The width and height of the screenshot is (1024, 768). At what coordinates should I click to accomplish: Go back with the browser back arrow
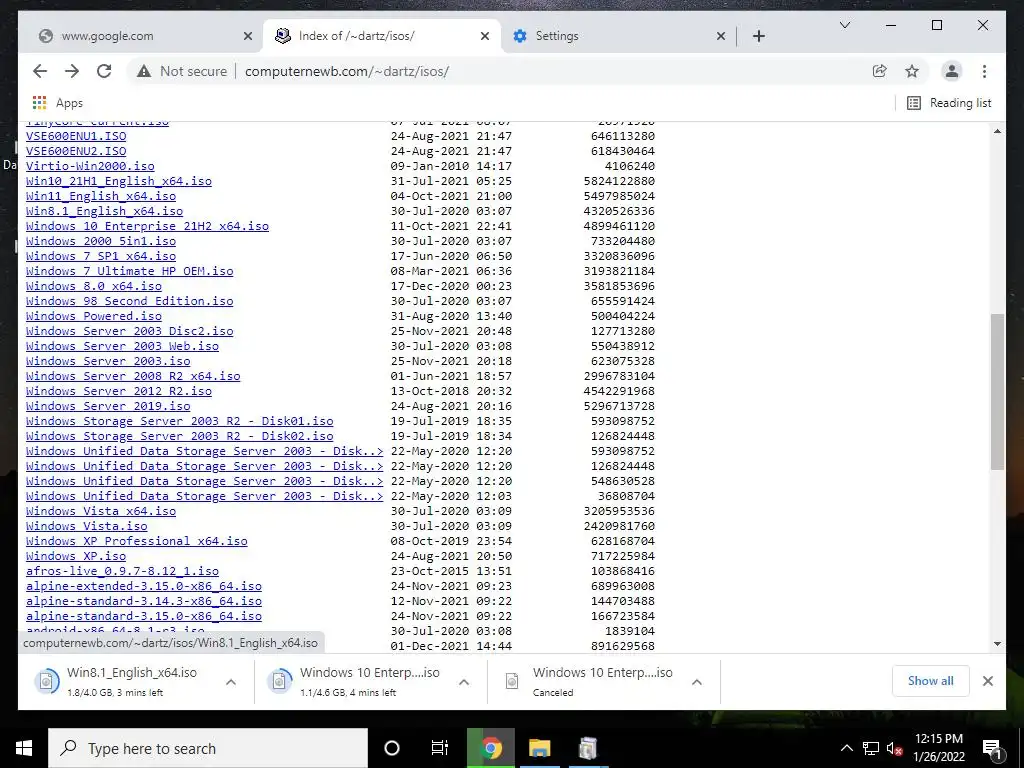(x=40, y=71)
